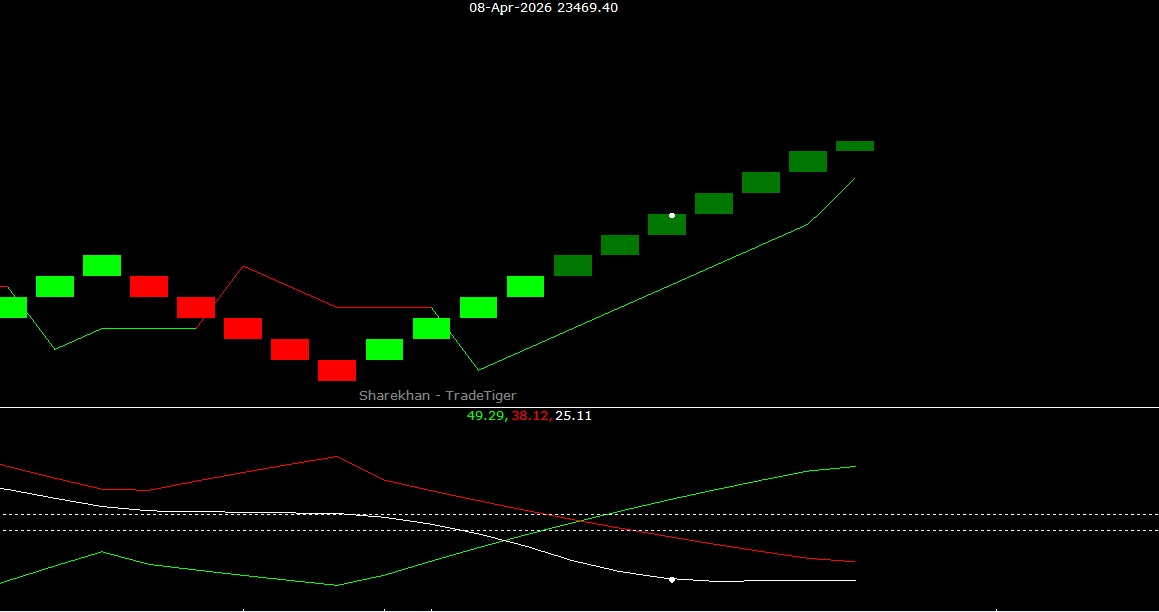Select the topmost green candle on chart
Viewport: 1159px width, 612px height.
tap(855, 145)
